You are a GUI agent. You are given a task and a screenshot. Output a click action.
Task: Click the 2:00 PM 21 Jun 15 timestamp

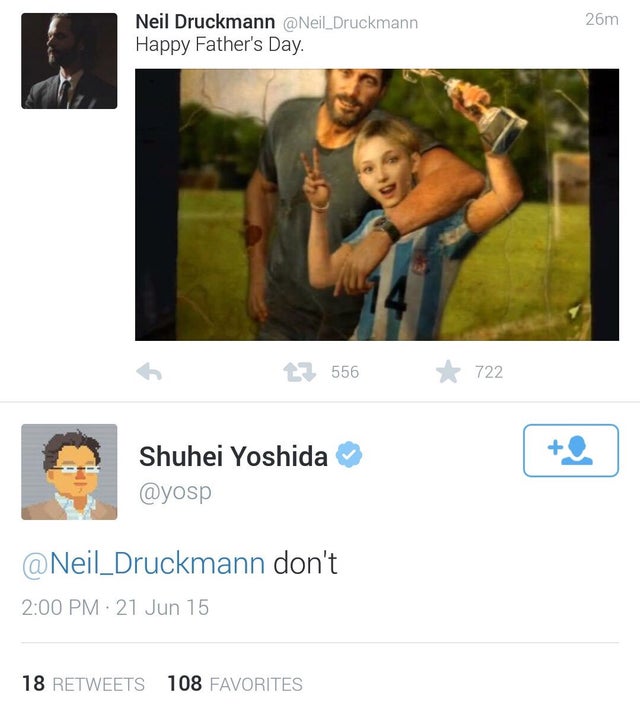click(115, 607)
